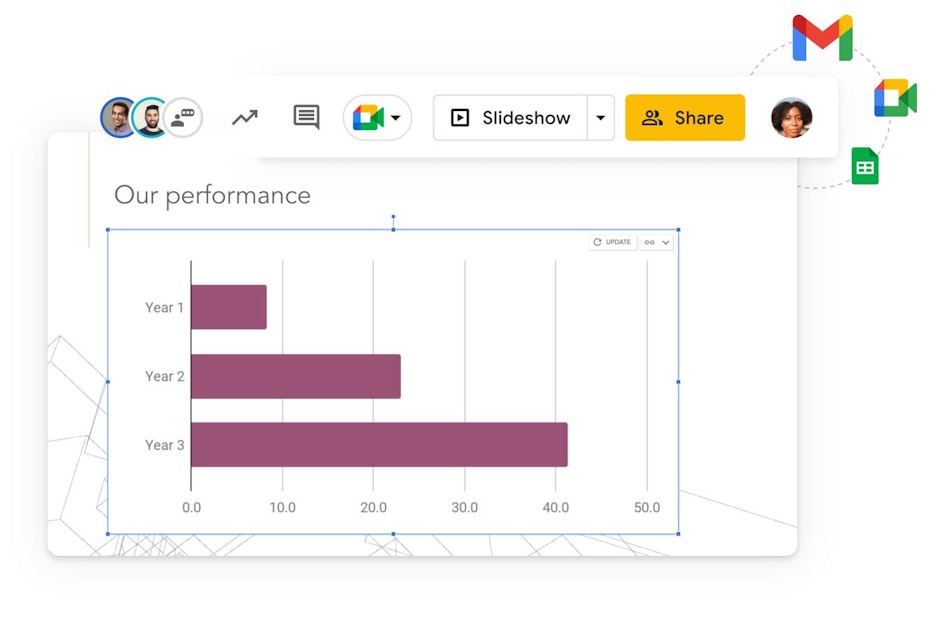946x630 pixels.
Task: Select the linked chart chain icon
Action: click(651, 242)
